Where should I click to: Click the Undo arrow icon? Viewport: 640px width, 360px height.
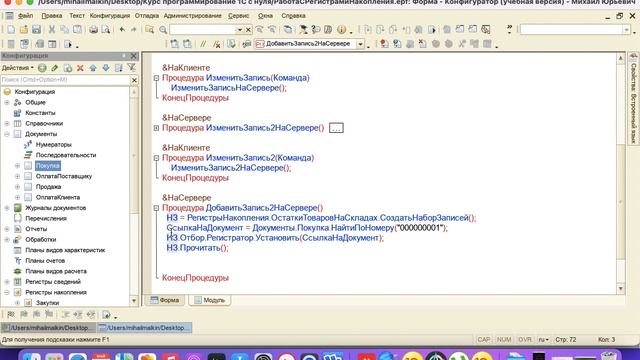click(x=122, y=29)
